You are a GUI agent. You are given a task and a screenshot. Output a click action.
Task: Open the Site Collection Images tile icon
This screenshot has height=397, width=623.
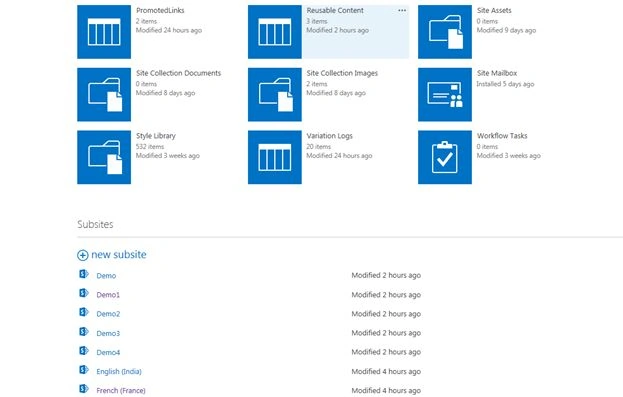click(275, 95)
